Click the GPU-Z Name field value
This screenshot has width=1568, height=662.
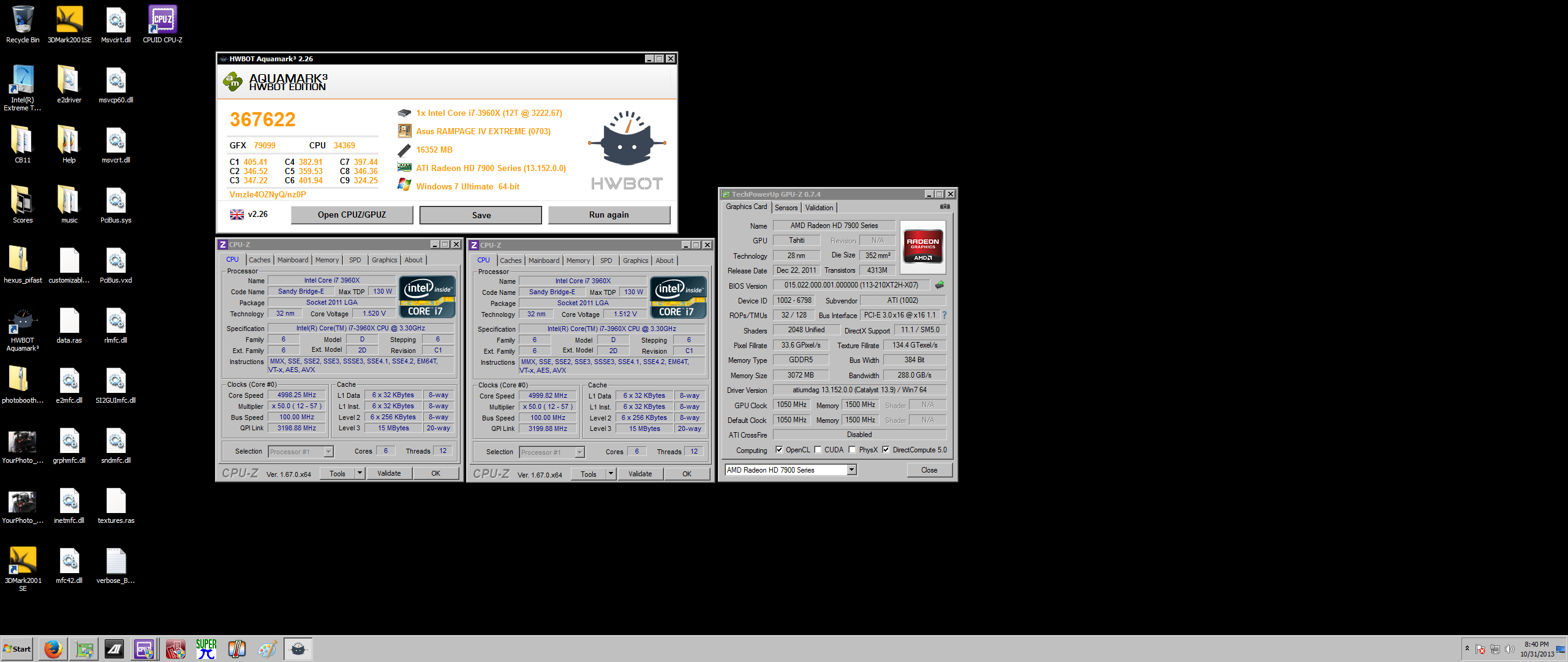(834, 226)
